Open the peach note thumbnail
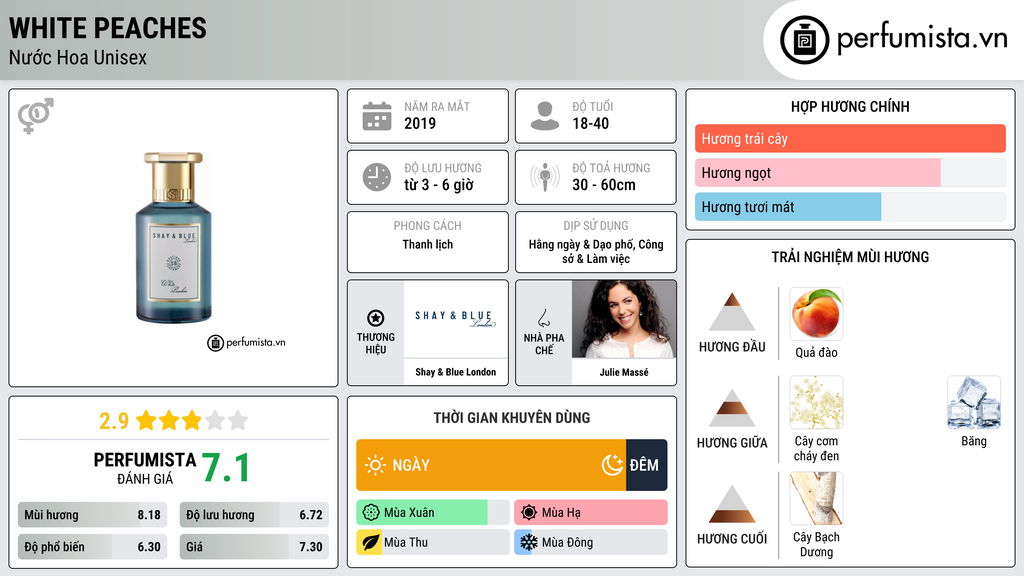This screenshot has width=1024, height=576. point(816,314)
